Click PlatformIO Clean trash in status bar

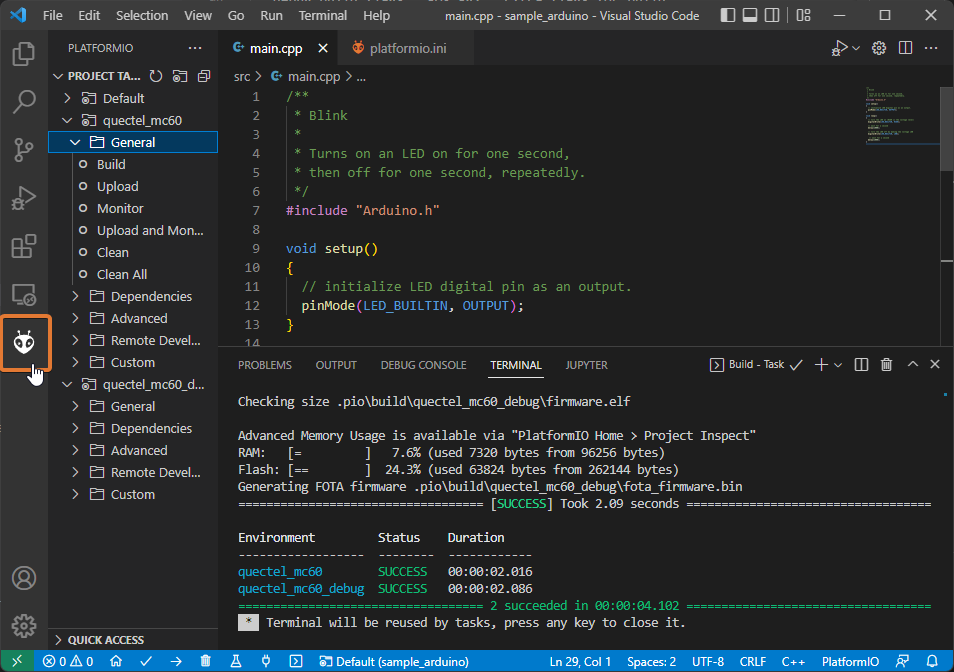[x=206, y=661]
